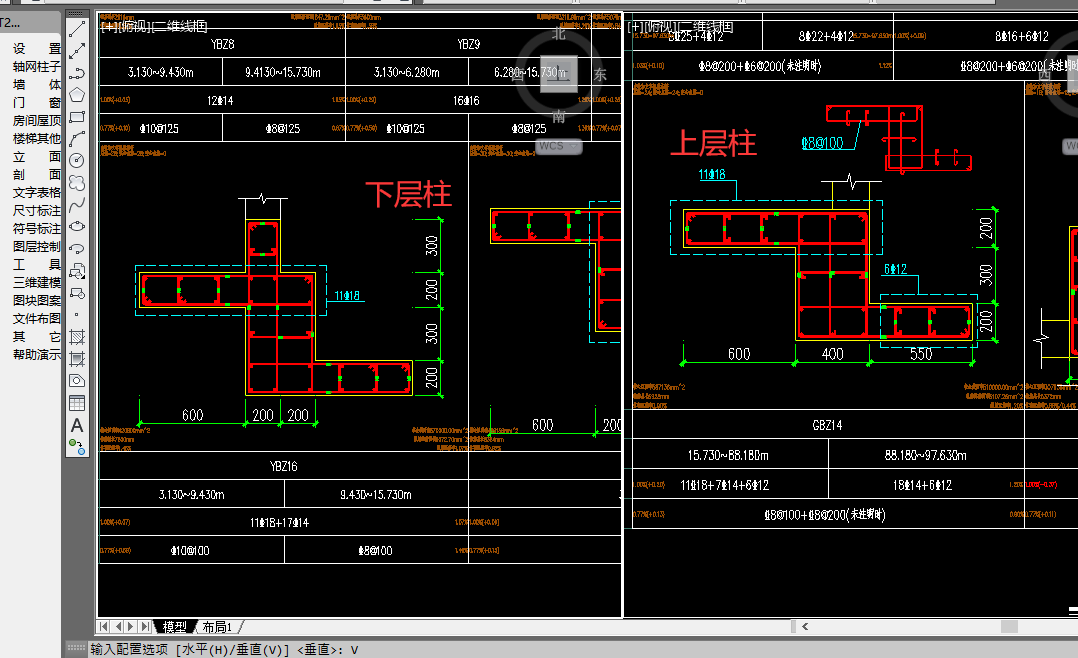Screen dimensions: 1078x658
Task: Click the draw toolbar grip handle
Action: tap(77, 13)
